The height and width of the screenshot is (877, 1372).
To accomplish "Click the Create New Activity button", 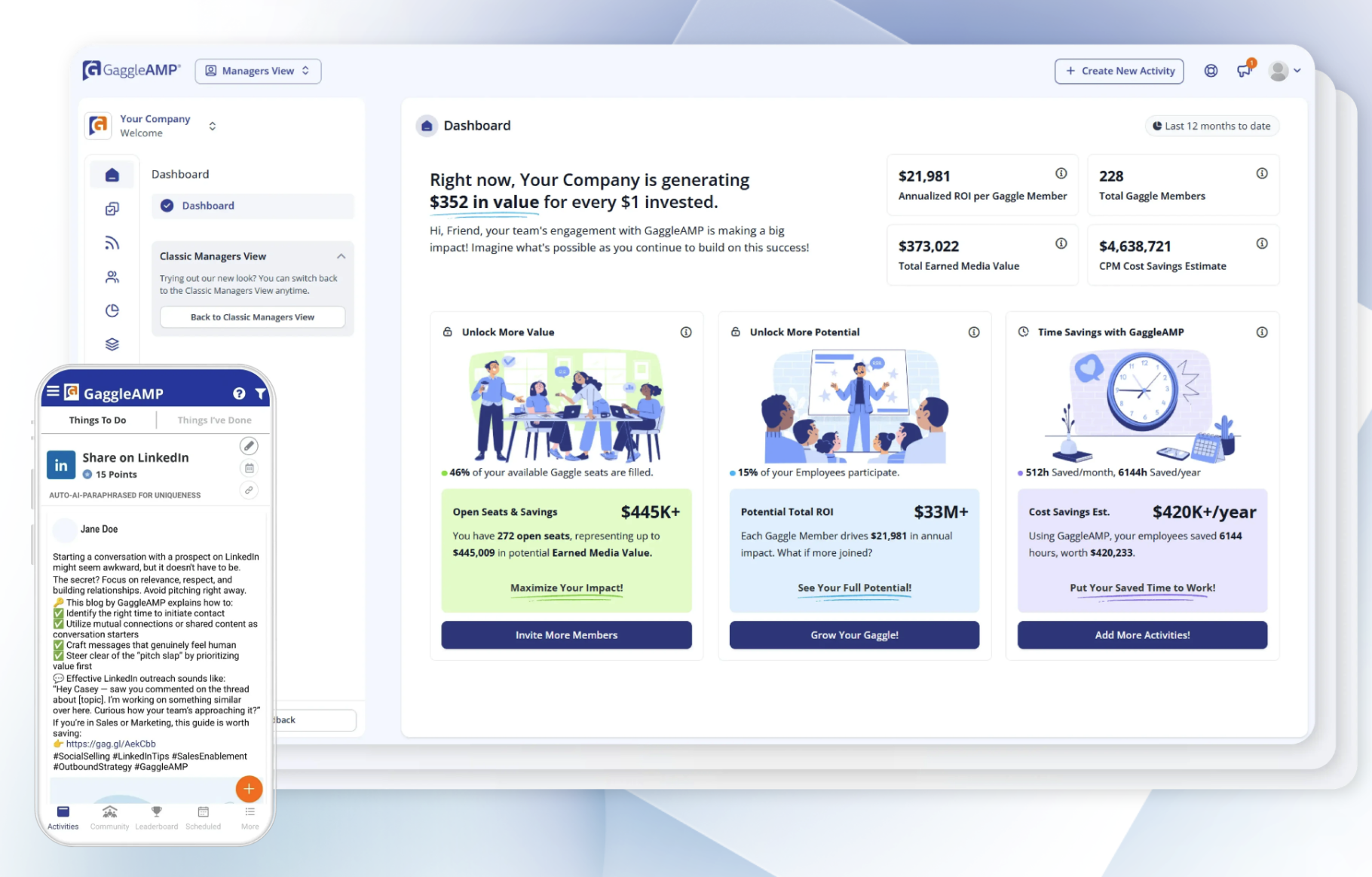I will click(1119, 70).
